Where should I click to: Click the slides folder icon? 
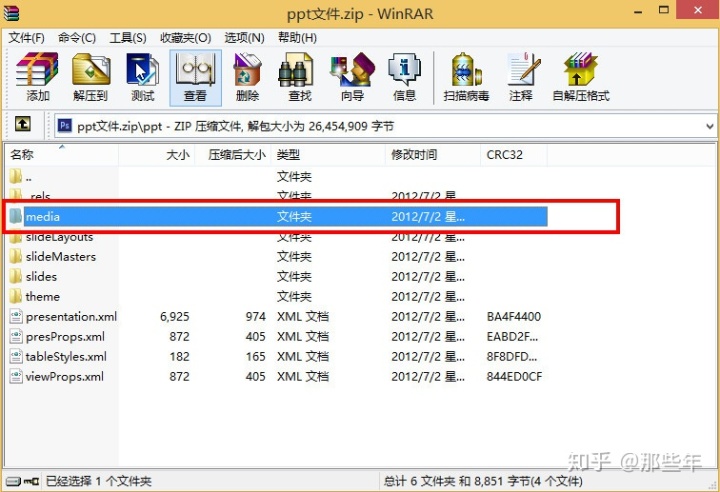(16, 277)
